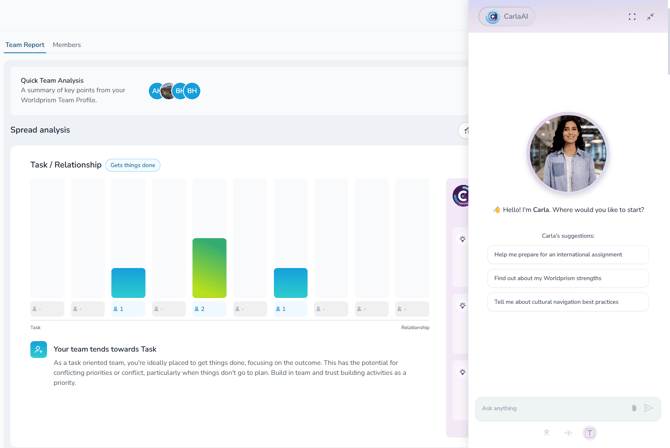Open the Team Report tab
The height and width of the screenshot is (448, 670).
click(25, 45)
